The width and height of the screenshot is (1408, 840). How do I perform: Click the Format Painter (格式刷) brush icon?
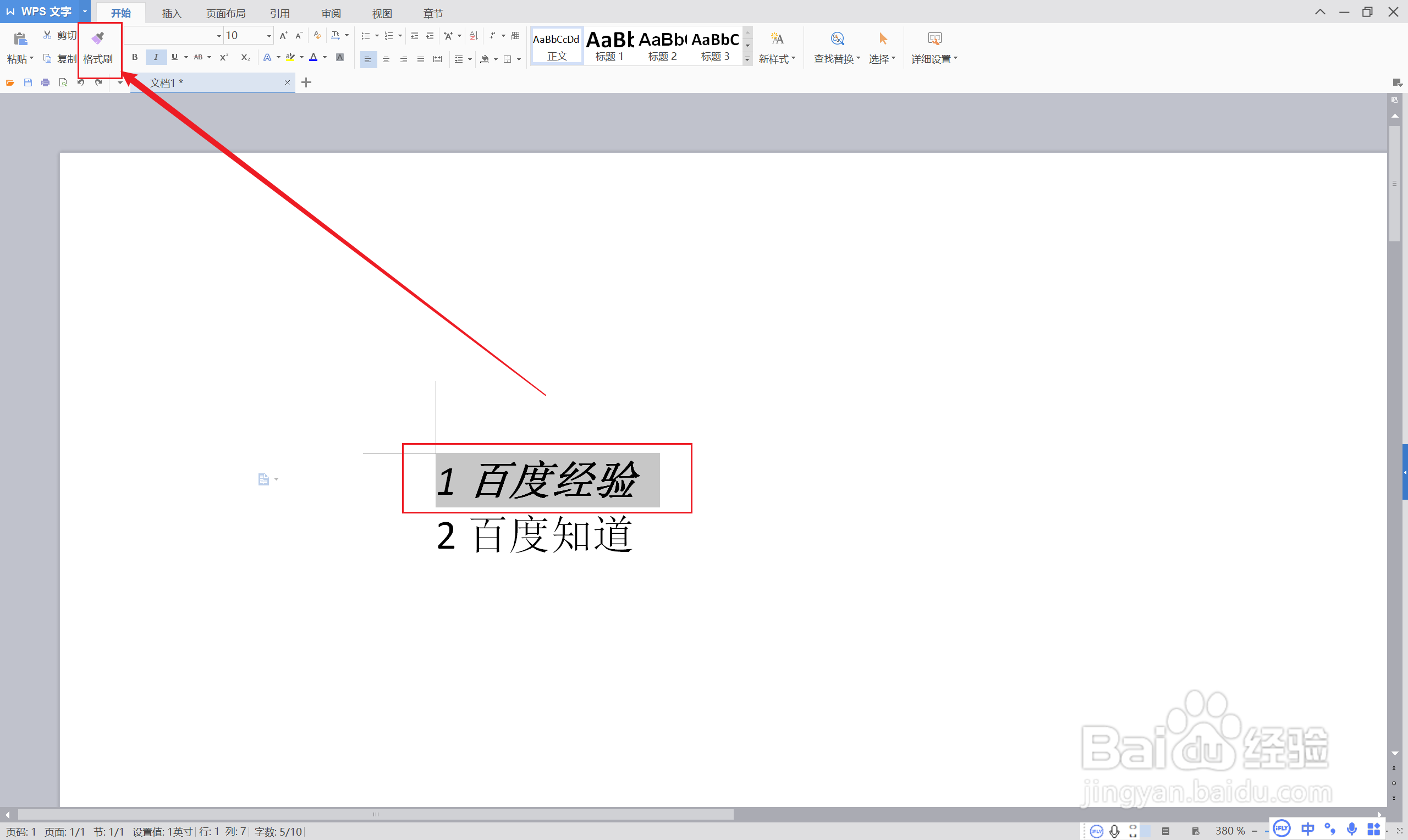coord(98,38)
